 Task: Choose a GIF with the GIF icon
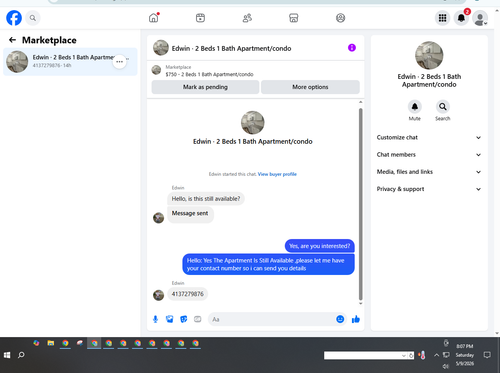click(x=198, y=319)
